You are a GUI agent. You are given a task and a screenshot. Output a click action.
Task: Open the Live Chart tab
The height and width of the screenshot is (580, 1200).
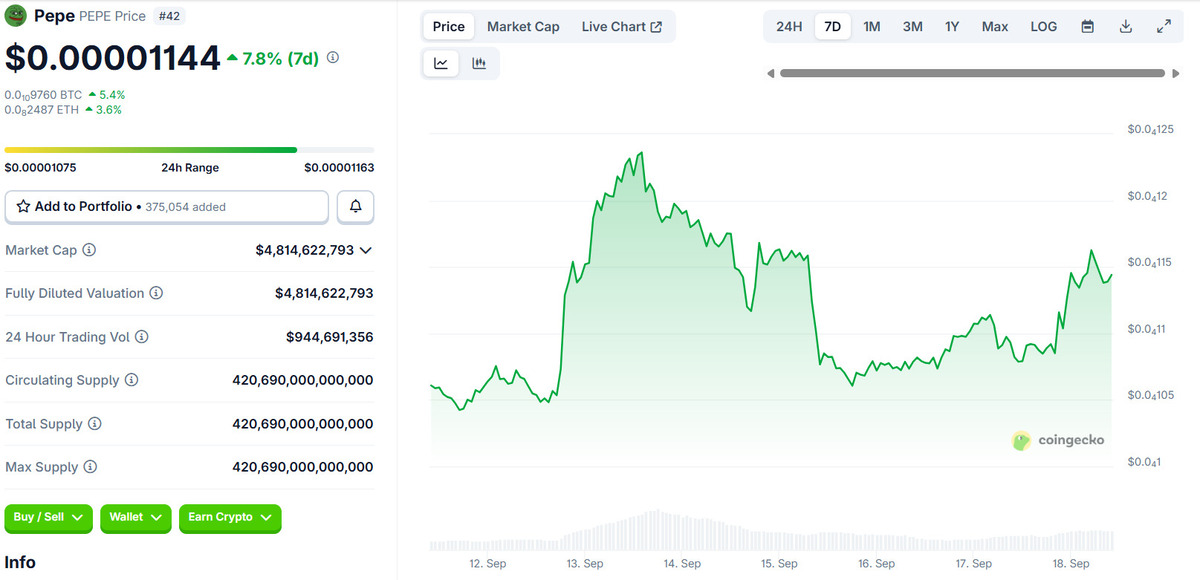(x=621, y=27)
